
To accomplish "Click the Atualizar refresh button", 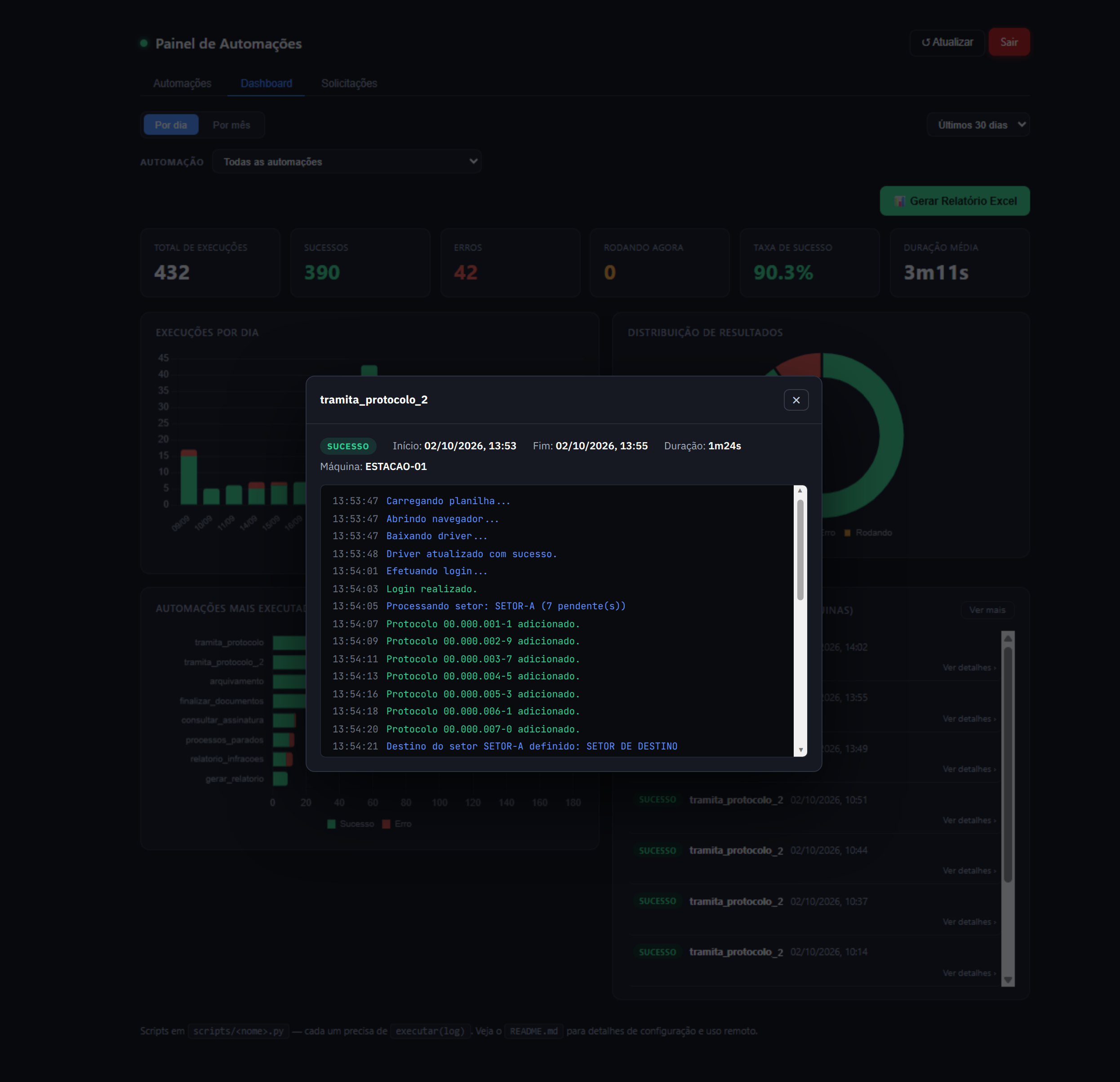I will 947,42.
